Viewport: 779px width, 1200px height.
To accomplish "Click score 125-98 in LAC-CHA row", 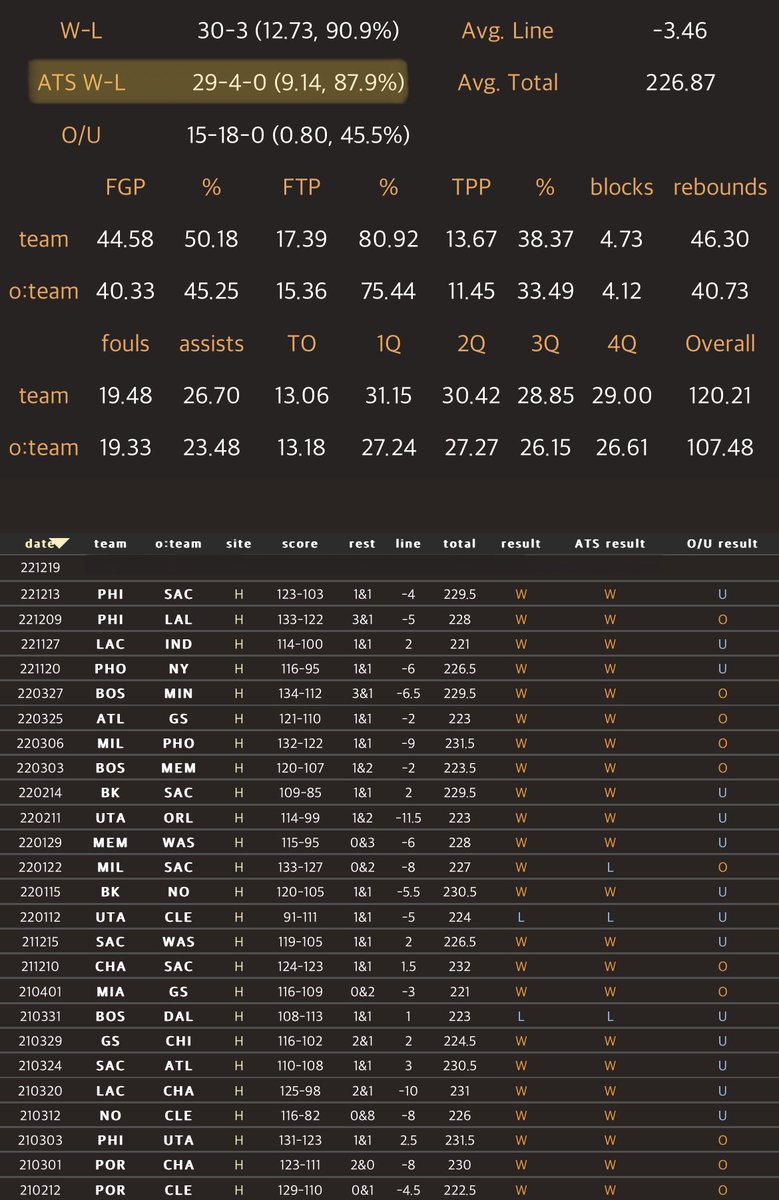I will coord(300,1091).
